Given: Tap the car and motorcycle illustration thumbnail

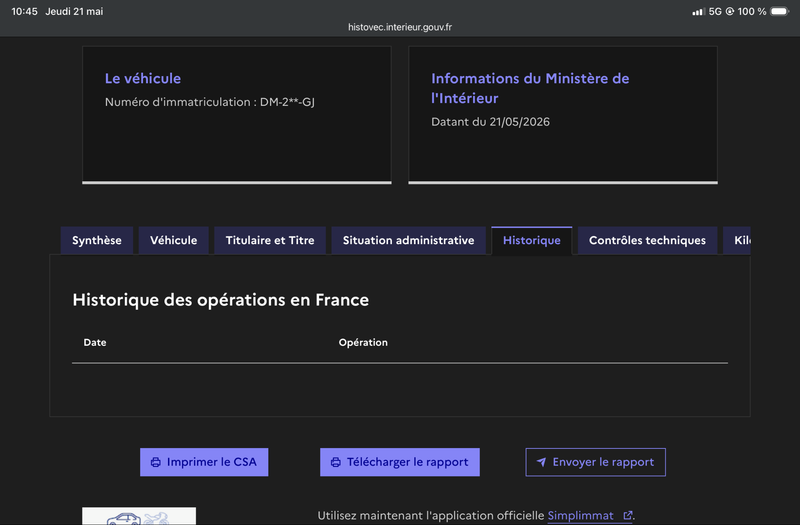Looking at the screenshot, I should click(139, 516).
